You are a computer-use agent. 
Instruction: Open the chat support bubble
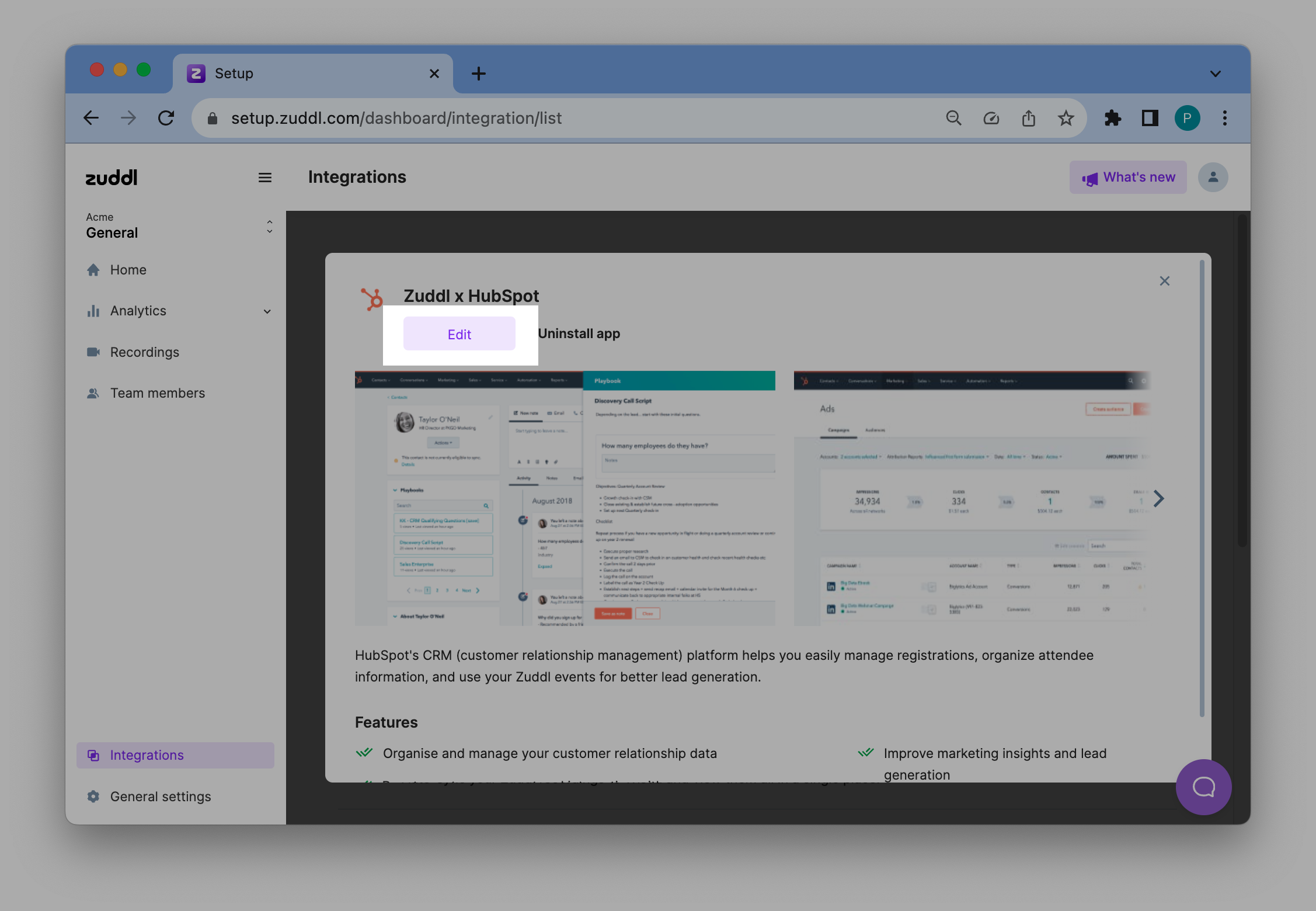point(1203,787)
